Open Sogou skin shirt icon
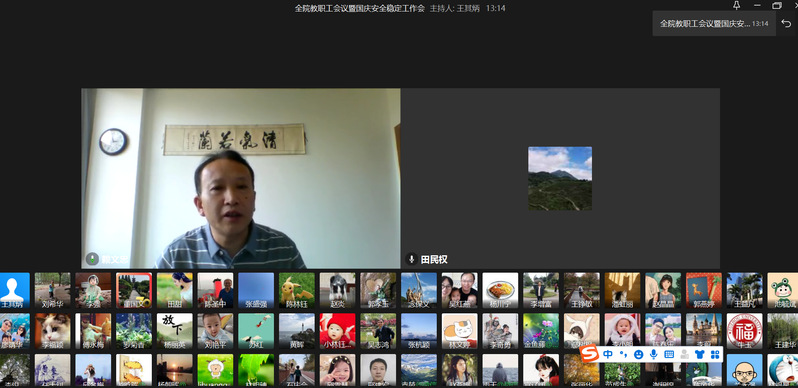This screenshot has height=388, width=798. tap(700, 354)
